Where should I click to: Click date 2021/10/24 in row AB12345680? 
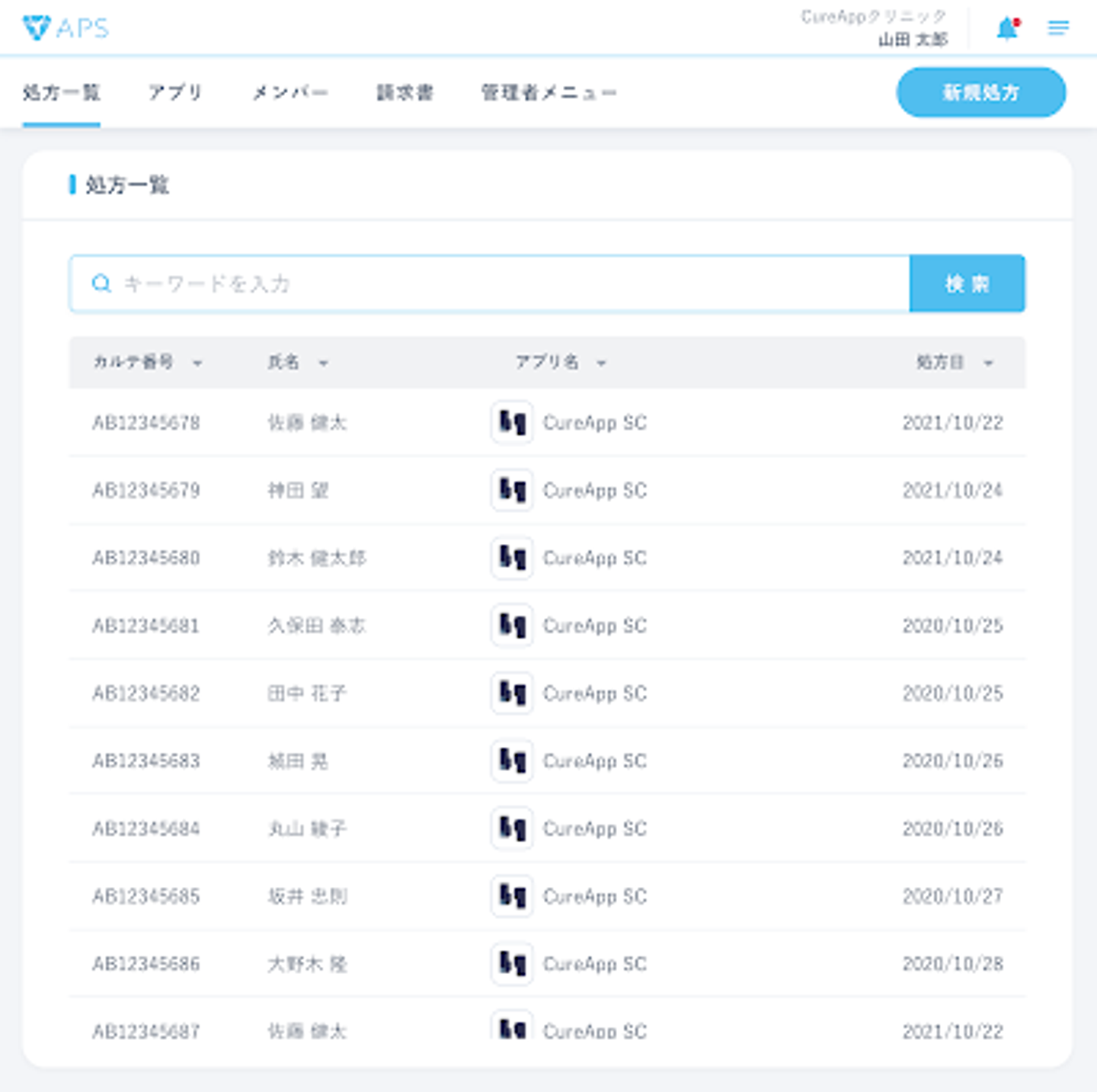pyautogui.click(x=953, y=559)
